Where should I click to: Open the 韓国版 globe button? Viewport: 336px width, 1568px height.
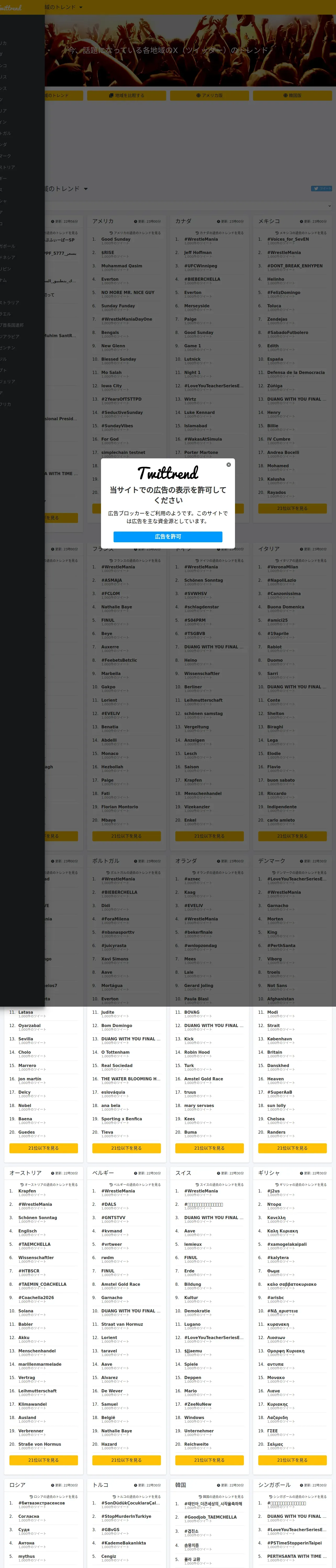292,96
